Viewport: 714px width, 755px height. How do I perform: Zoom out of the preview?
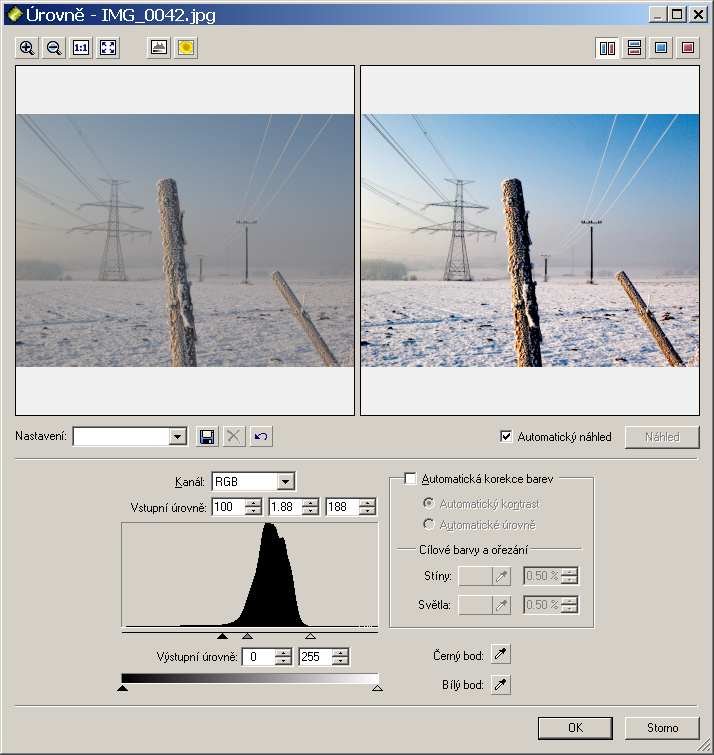click(x=54, y=48)
